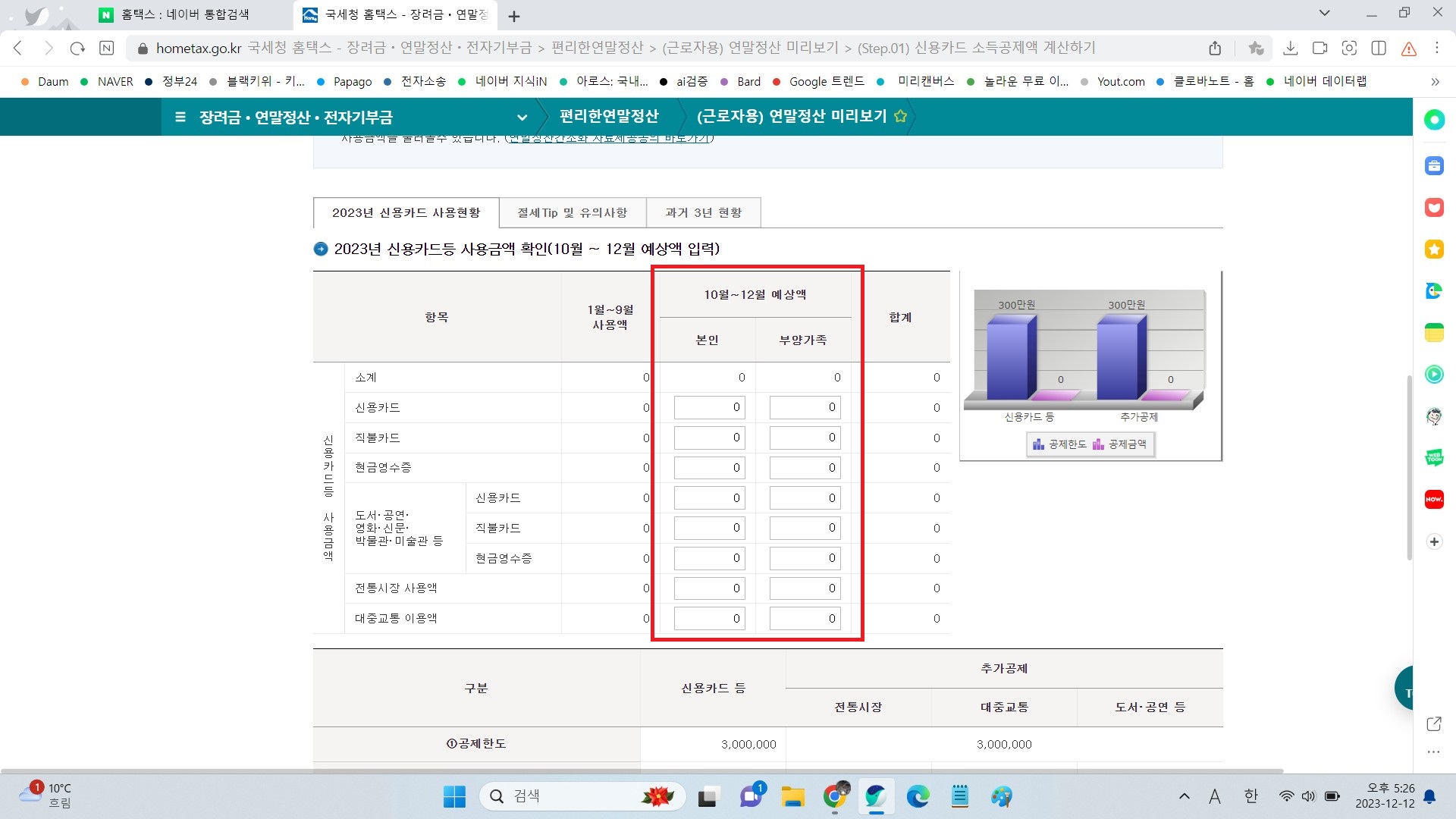The width and height of the screenshot is (1456, 819).
Task: Open the 과거 3년 현황 tab
Action: point(702,213)
